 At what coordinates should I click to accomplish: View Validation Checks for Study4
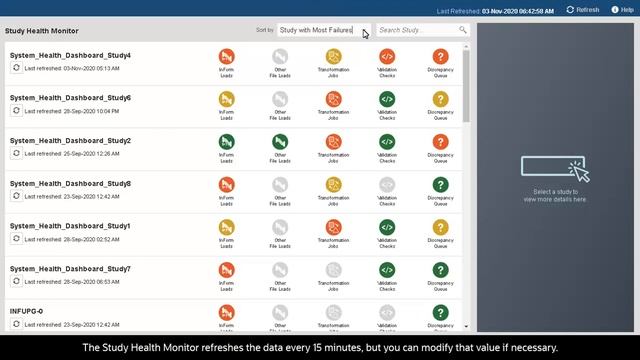point(387,57)
